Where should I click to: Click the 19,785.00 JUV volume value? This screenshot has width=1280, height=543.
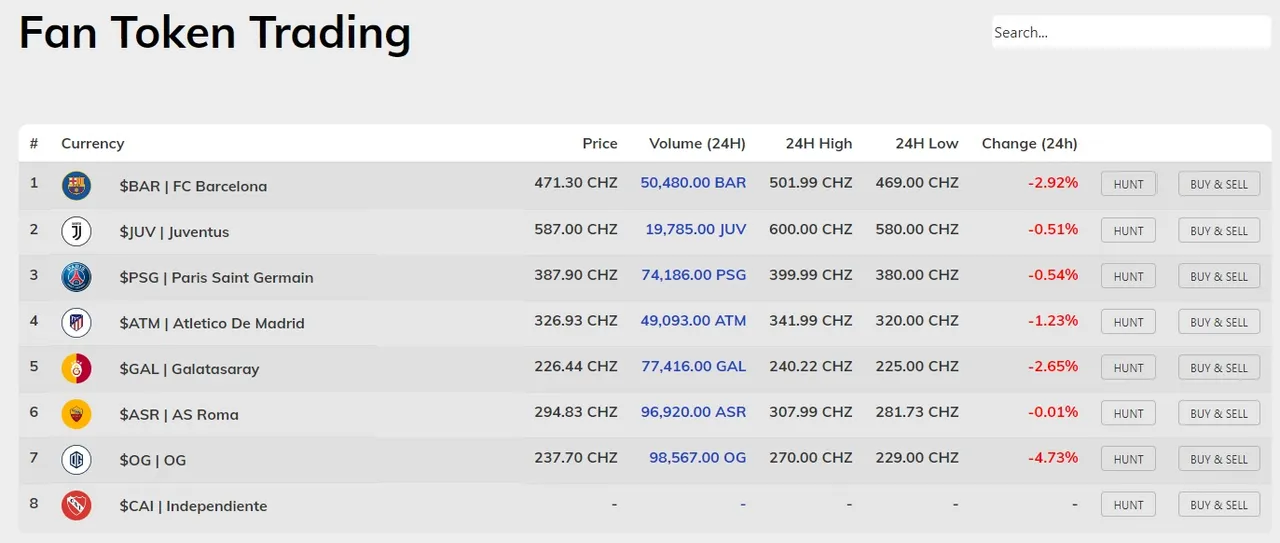tap(695, 229)
